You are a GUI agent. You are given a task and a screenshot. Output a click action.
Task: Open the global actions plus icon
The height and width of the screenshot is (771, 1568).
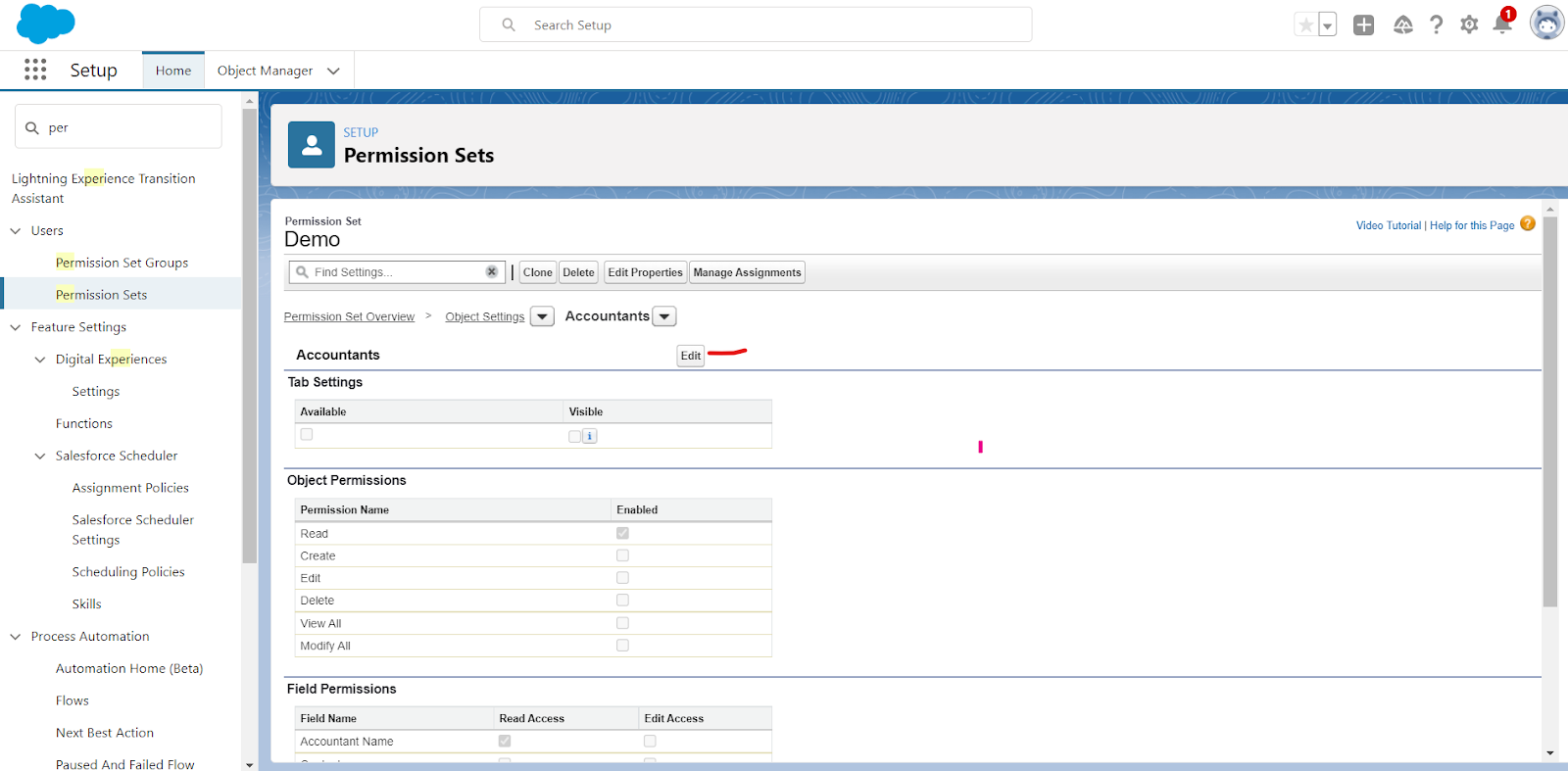pyautogui.click(x=1363, y=25)
